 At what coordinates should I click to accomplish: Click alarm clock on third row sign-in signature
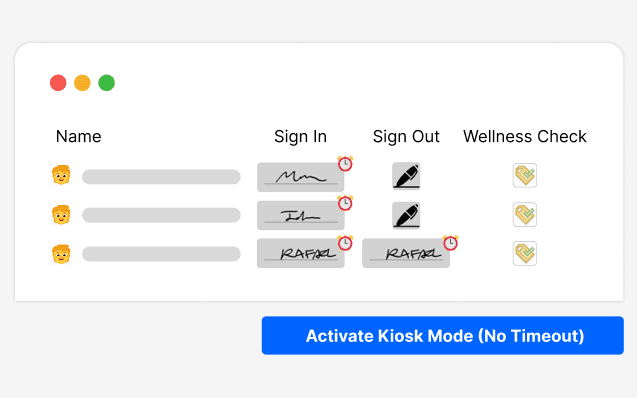(x=345, y=243)
